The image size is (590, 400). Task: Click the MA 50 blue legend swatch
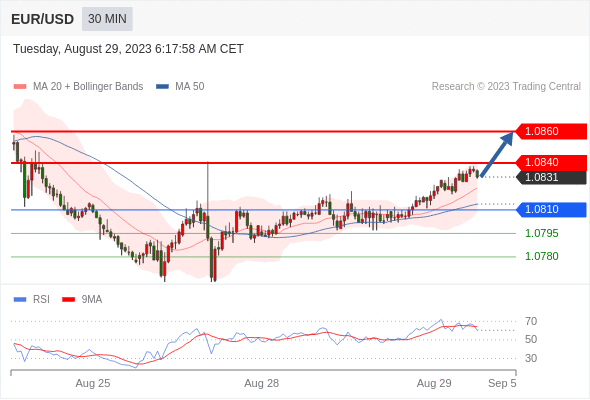pos(162,87)
